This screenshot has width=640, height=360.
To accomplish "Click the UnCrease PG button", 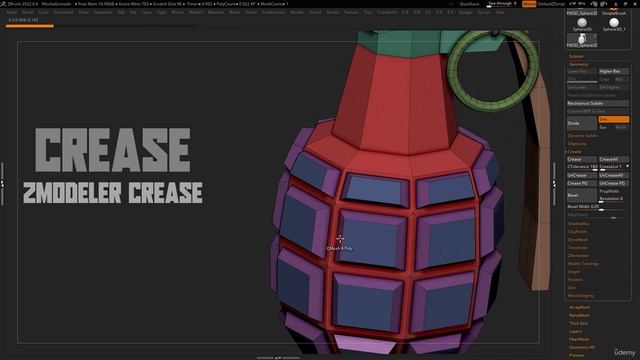I will (613, 183).
